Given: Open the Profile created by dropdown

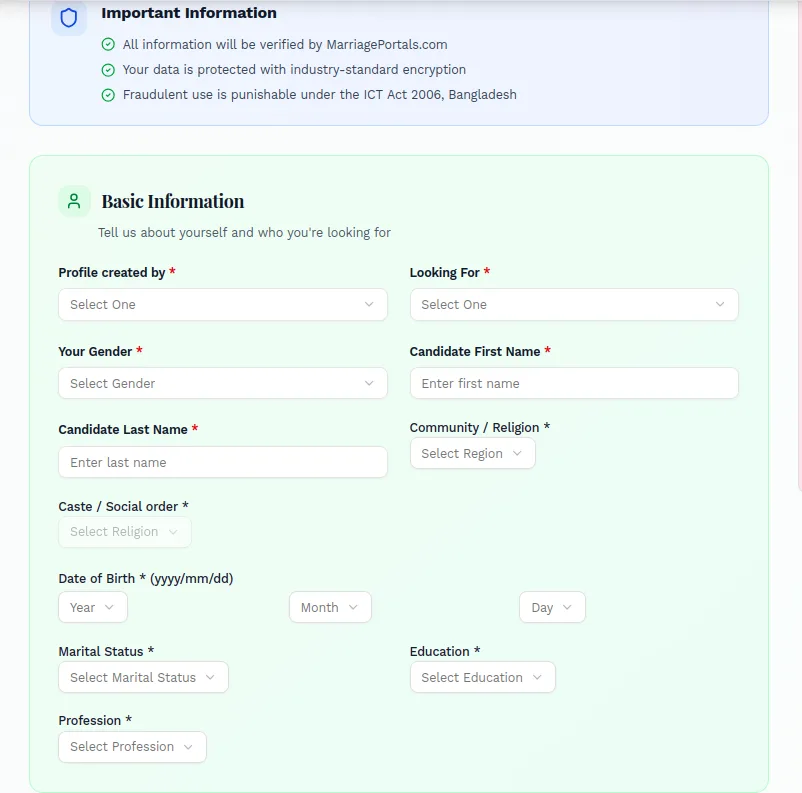Looking at the screenshot, I should coord(223,304).
